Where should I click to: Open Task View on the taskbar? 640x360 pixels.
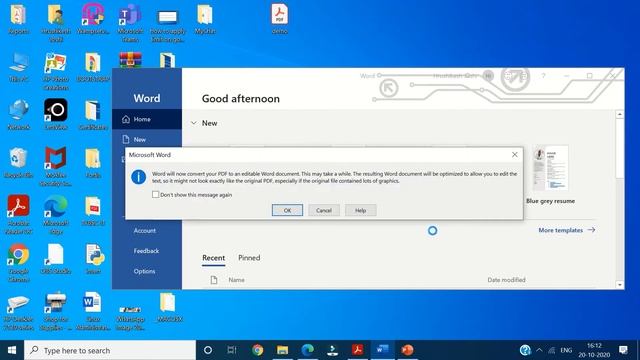[232, 350]
